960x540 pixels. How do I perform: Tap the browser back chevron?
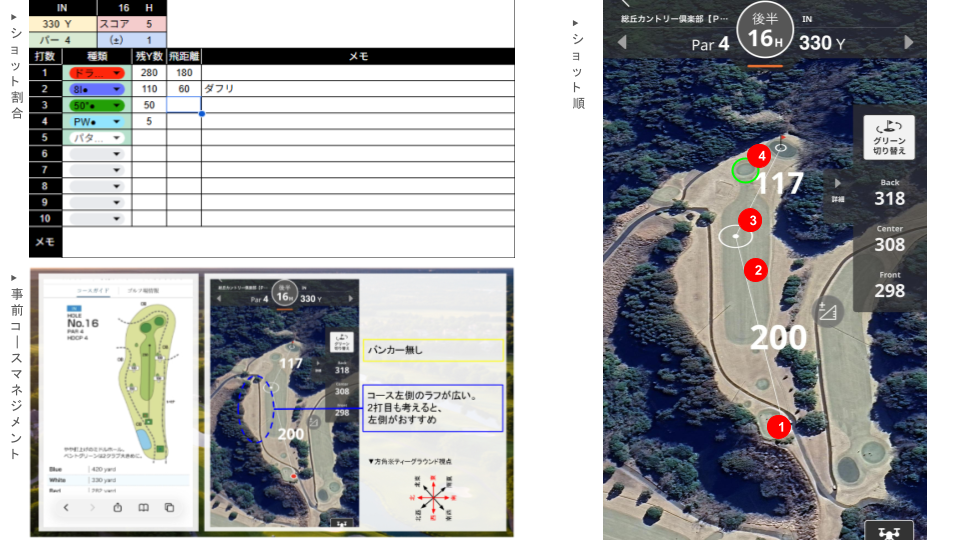click(65, 508)
